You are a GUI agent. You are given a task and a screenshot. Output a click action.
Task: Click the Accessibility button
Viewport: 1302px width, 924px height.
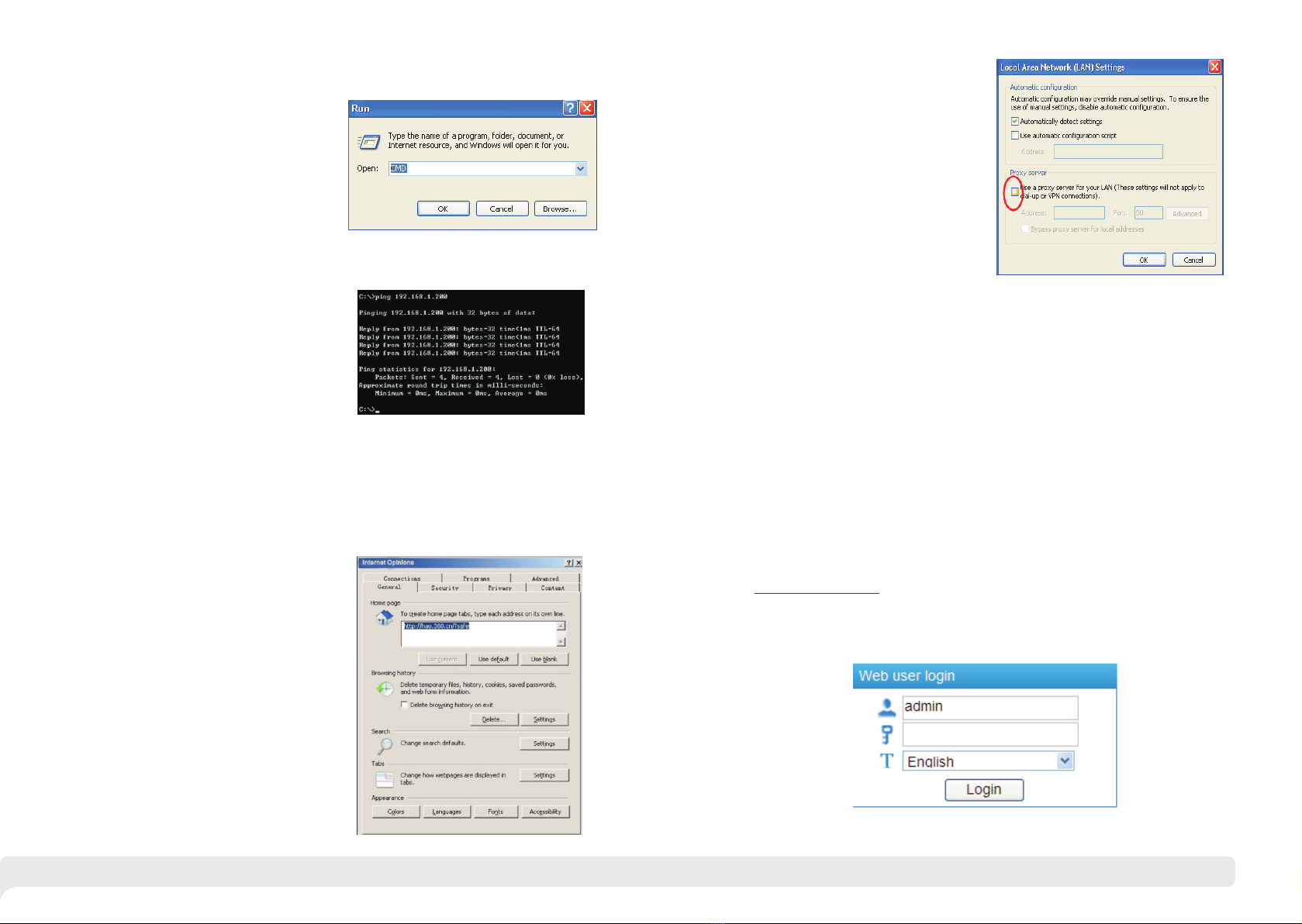[545, 812]
